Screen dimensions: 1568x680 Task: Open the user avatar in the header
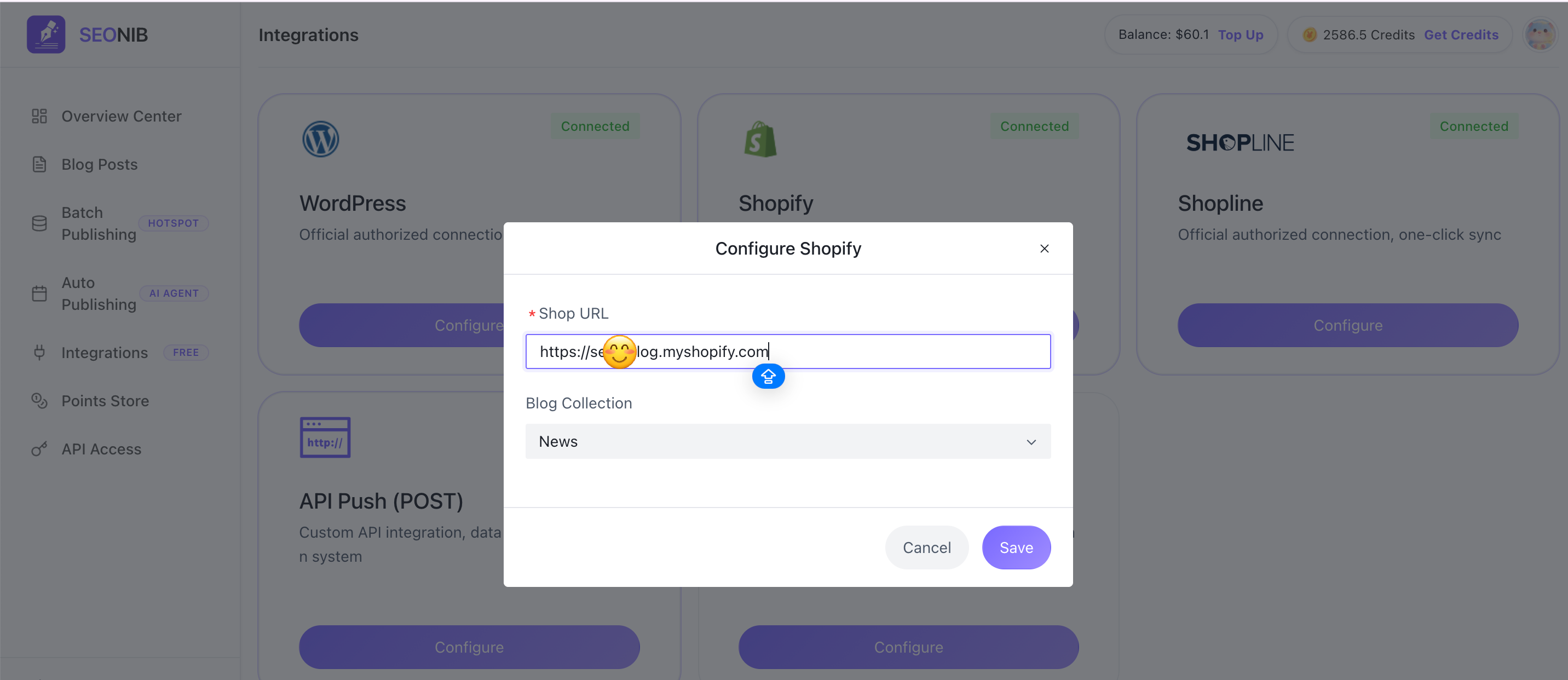(x=1540, y=34)
